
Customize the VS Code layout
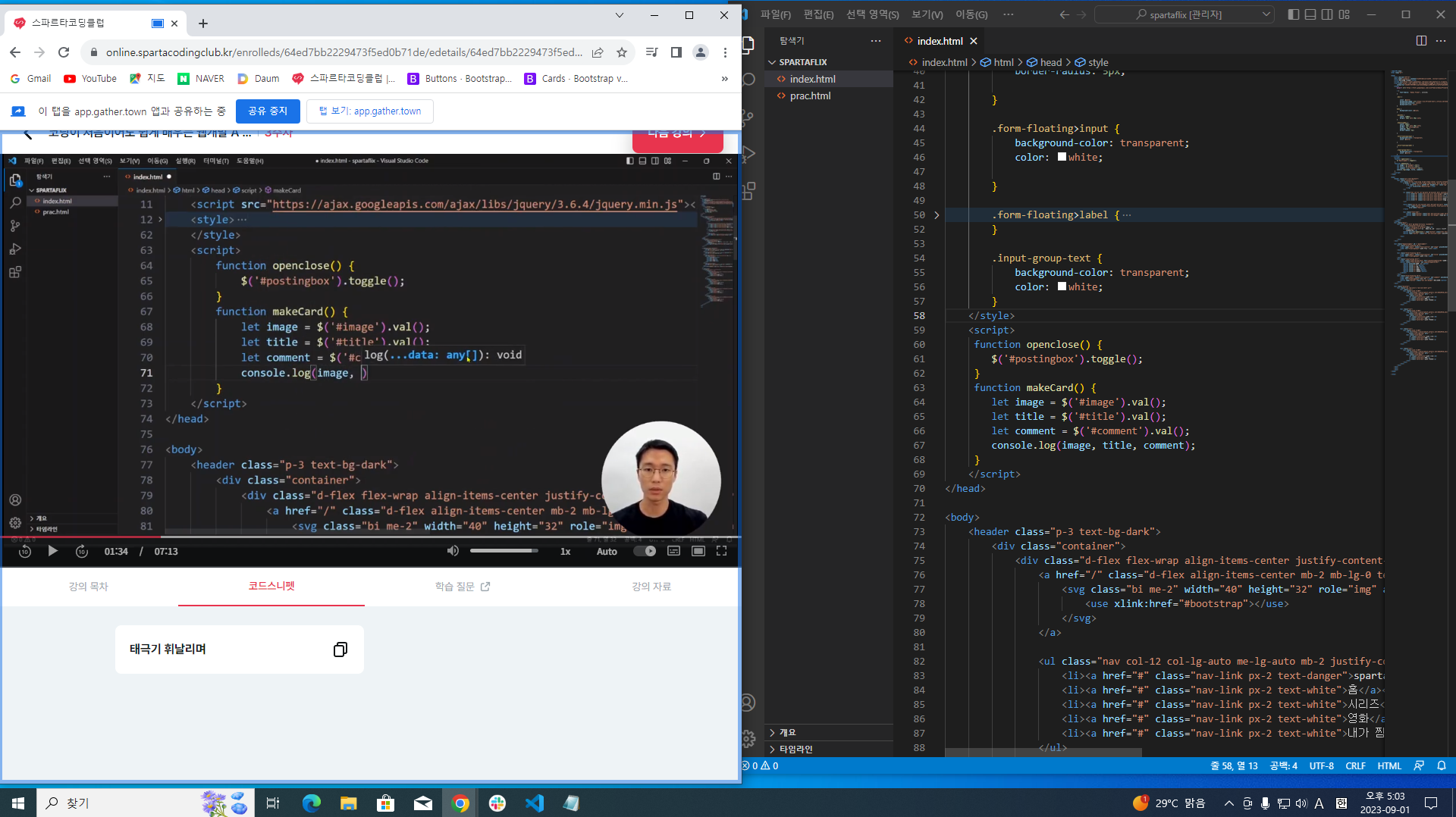pyautogui.click(x=1345, y=14)
